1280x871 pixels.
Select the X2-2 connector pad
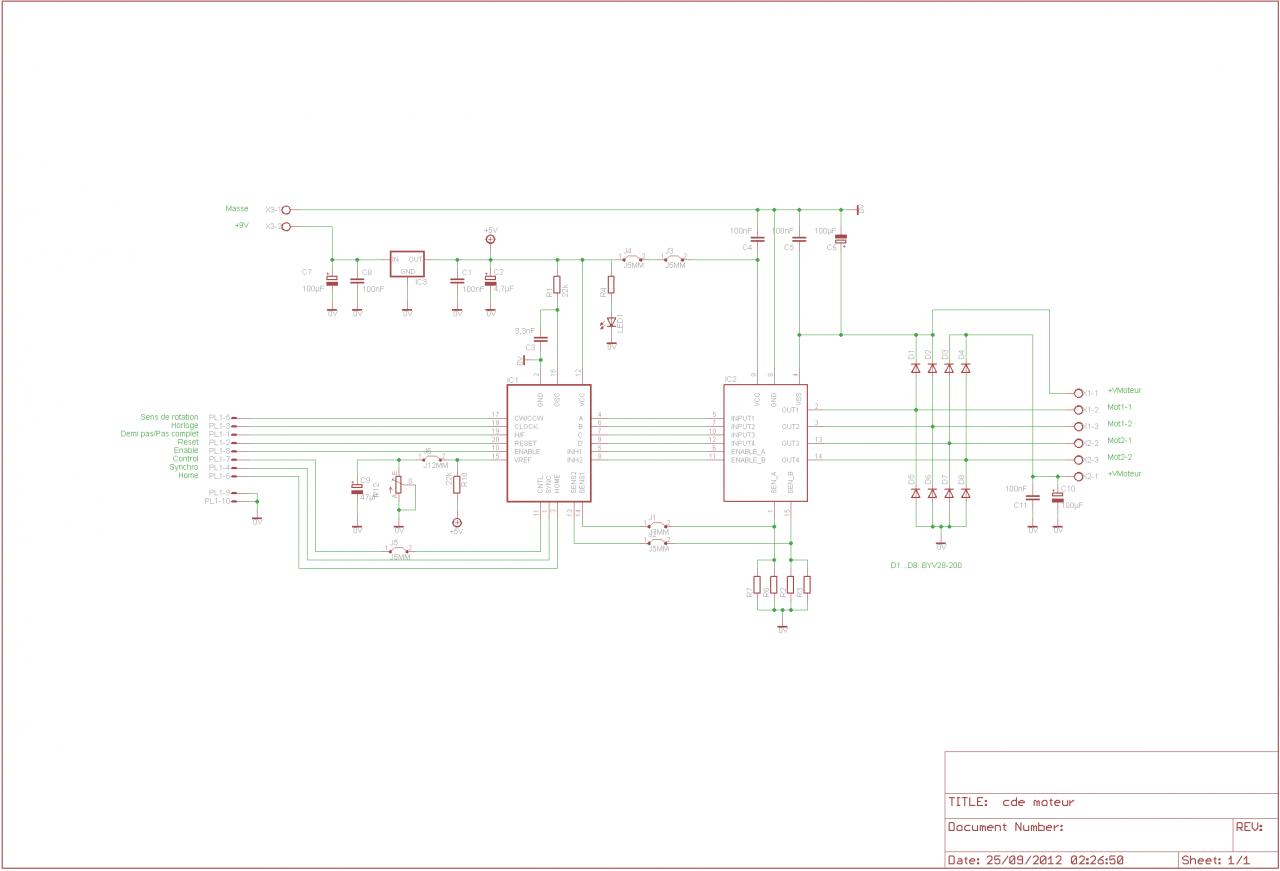1078,443
